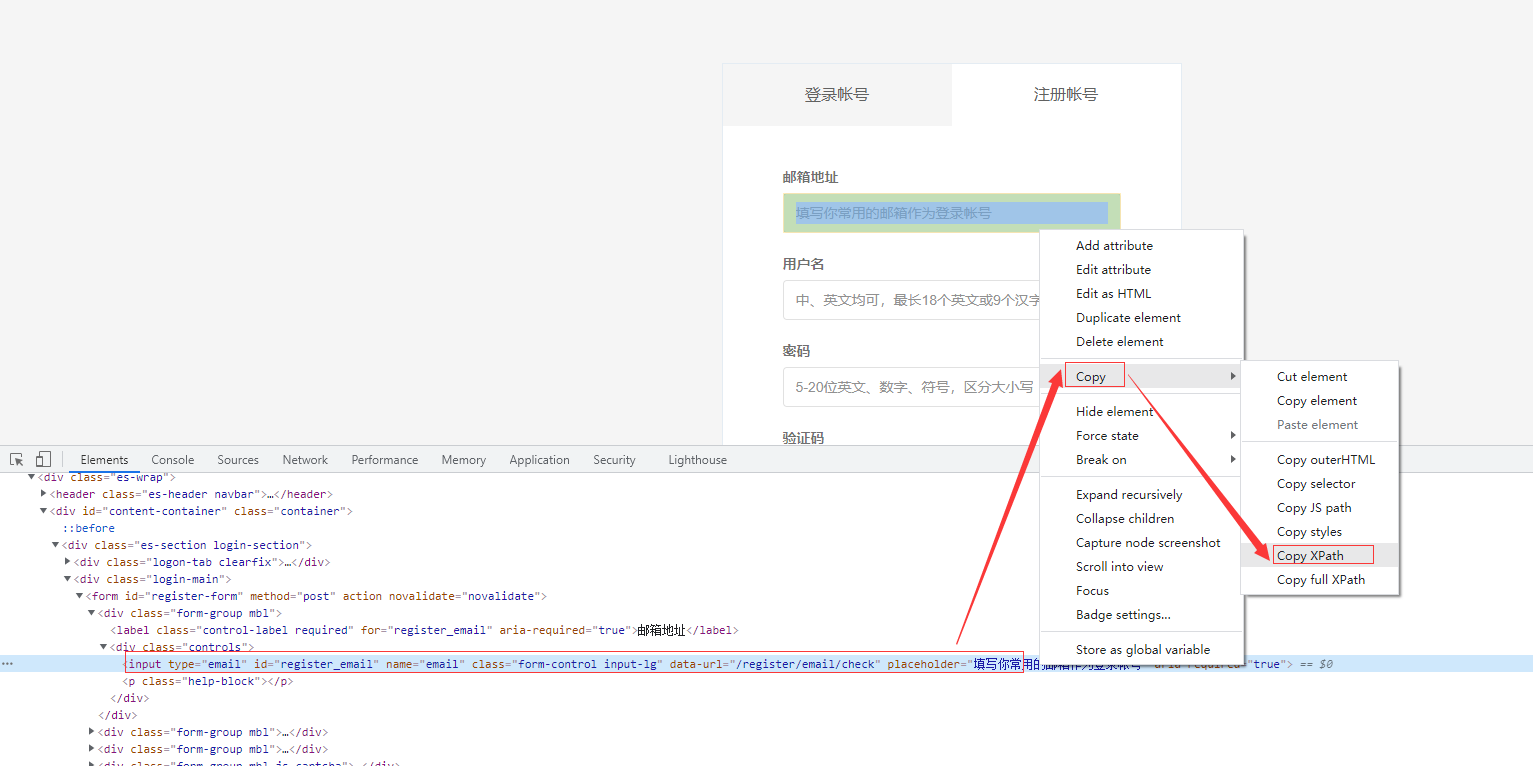
Task: Open the Lighthouse tab
Action: (x=697, y=460)
